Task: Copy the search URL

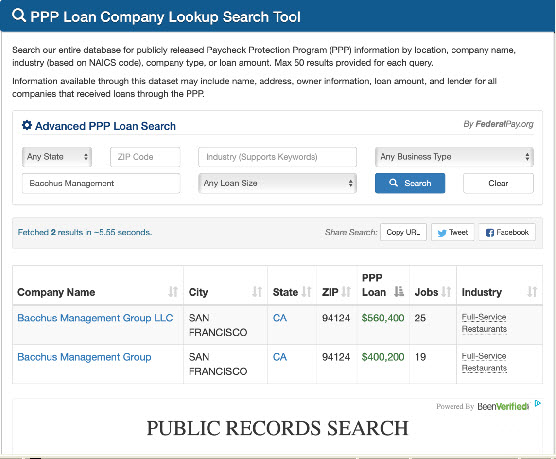Action: click(403, 232)
